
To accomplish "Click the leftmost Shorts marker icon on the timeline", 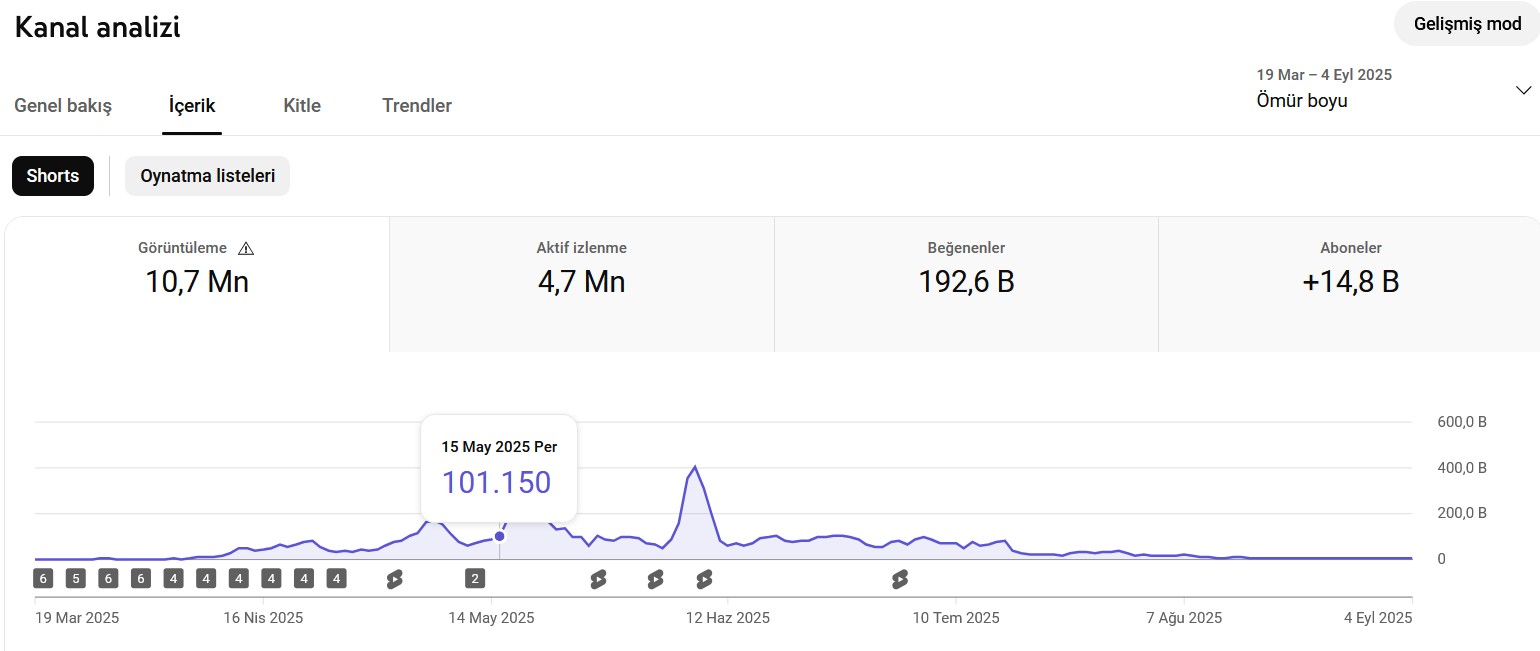I will [394, 579].
